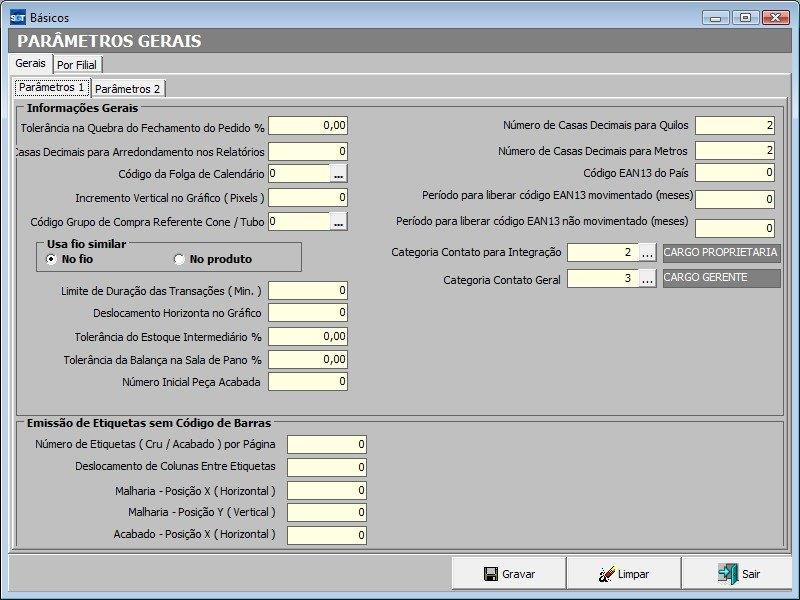Click the Sair exit button
Viewport: 800px width, 600px height.
coord(737,574)
